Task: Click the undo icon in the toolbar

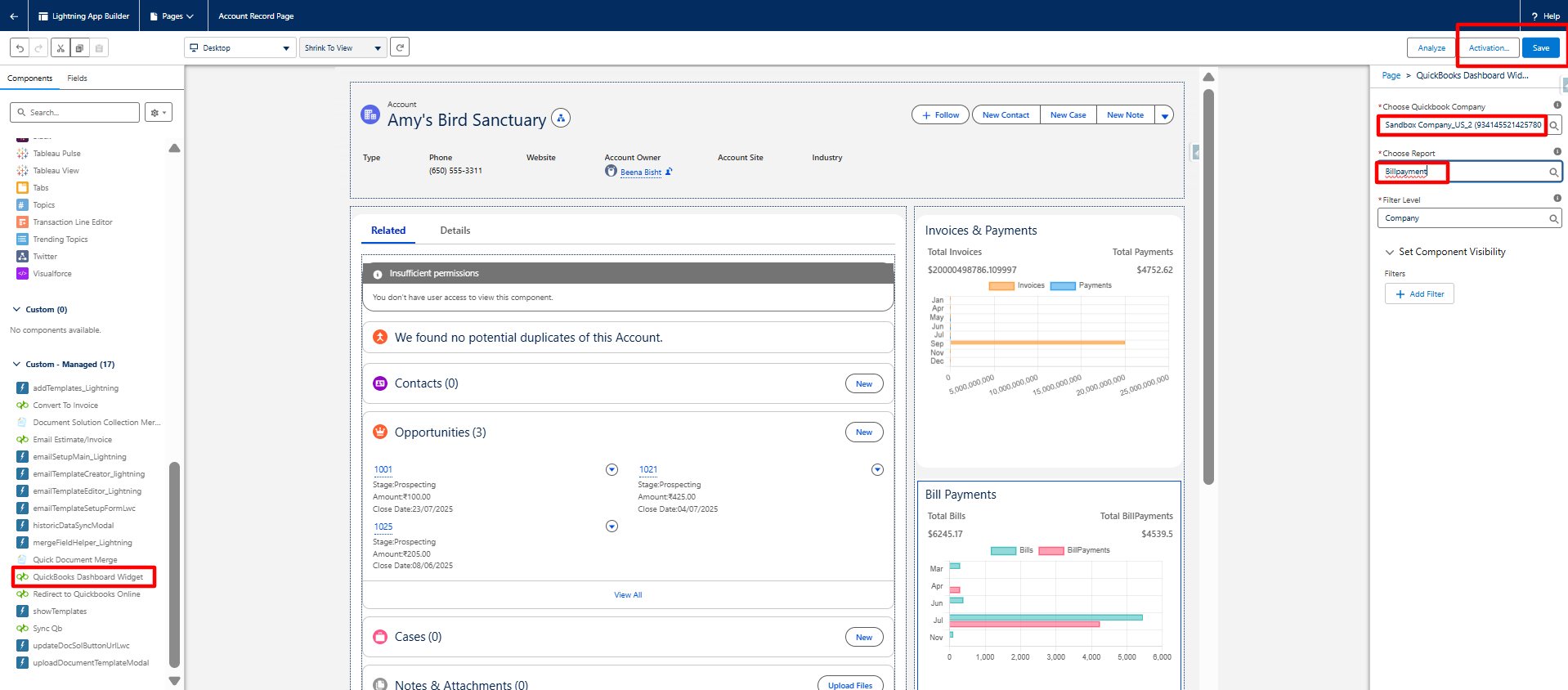Action: coord(20,48)
